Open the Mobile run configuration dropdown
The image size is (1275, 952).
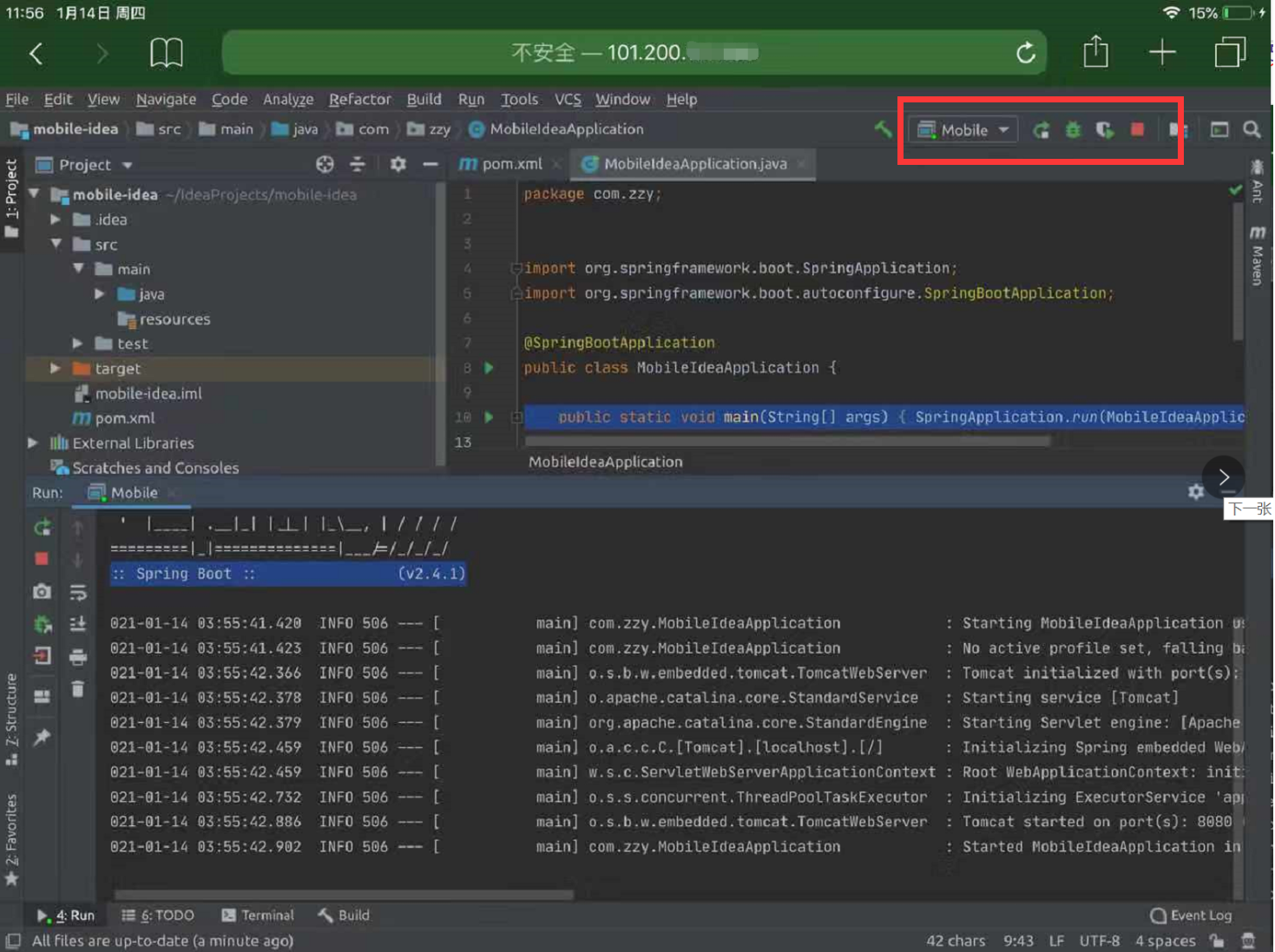click(963, 130)
